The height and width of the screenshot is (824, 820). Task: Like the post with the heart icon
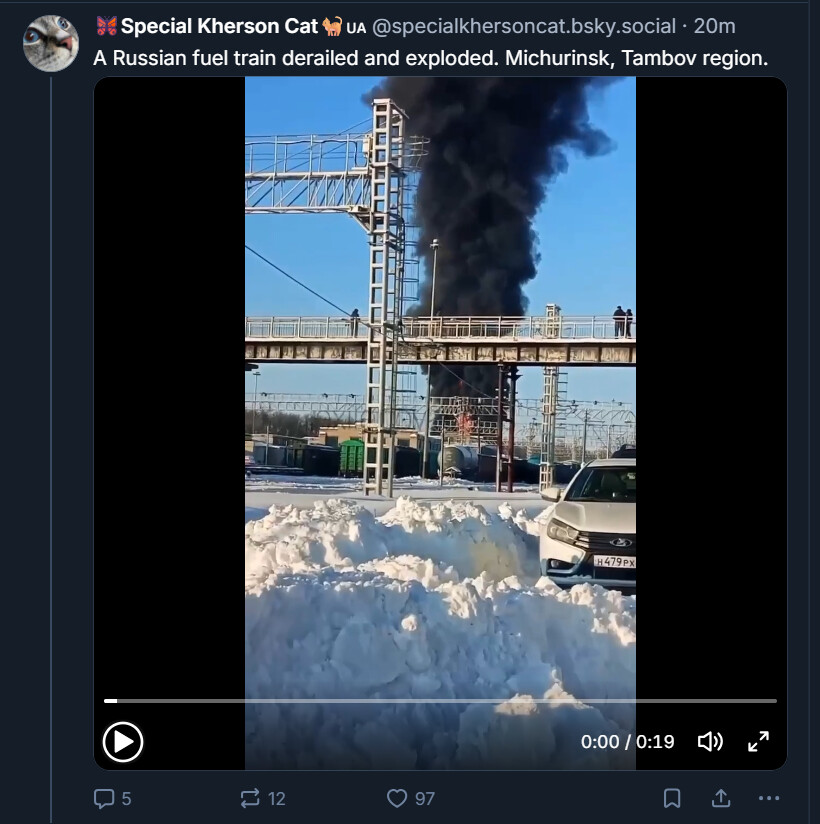(x=397, y=798)
